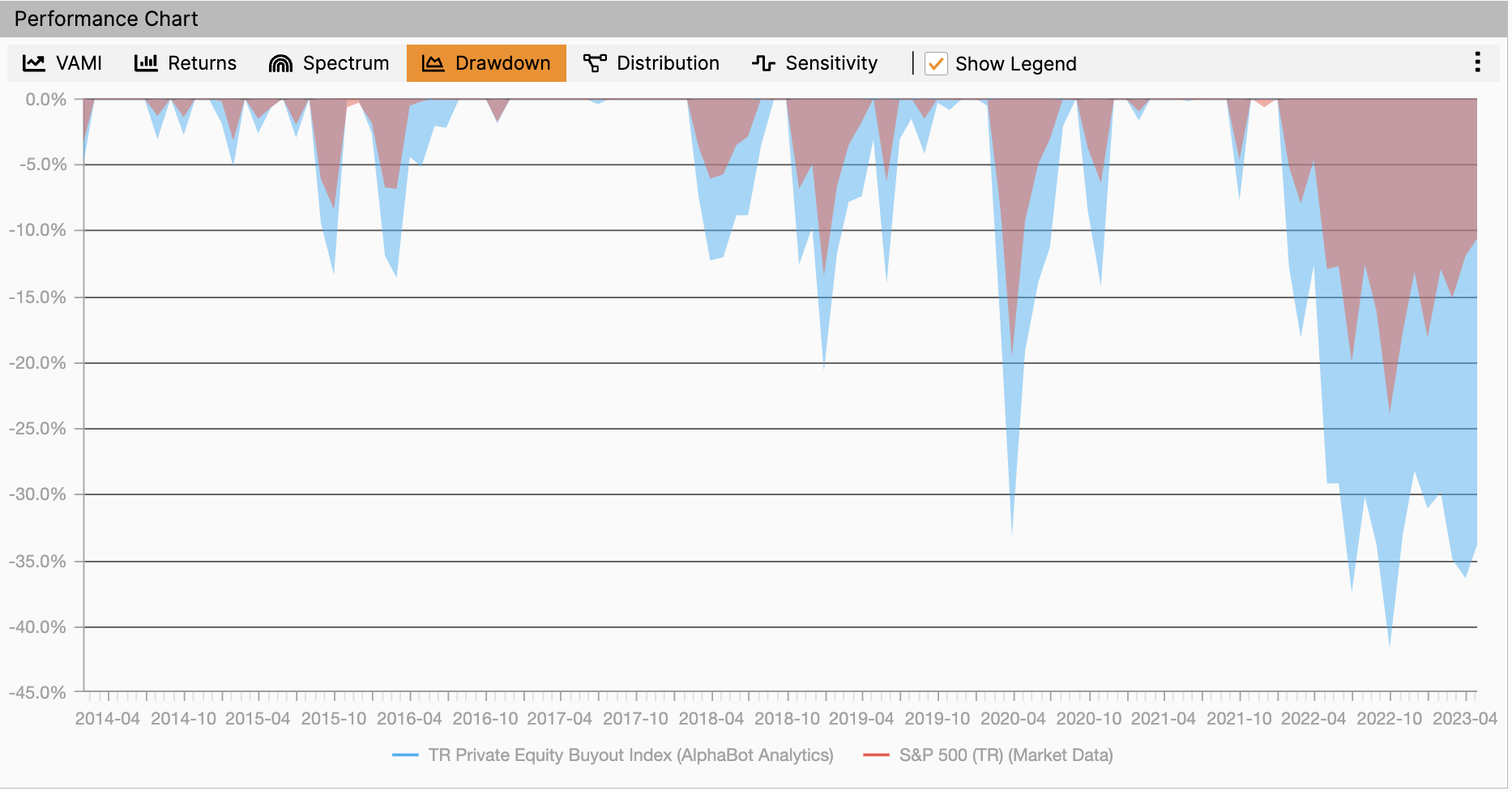
Task: Toggle S&P 500 (TR) legend entry
Action: tap(1006, 755)
